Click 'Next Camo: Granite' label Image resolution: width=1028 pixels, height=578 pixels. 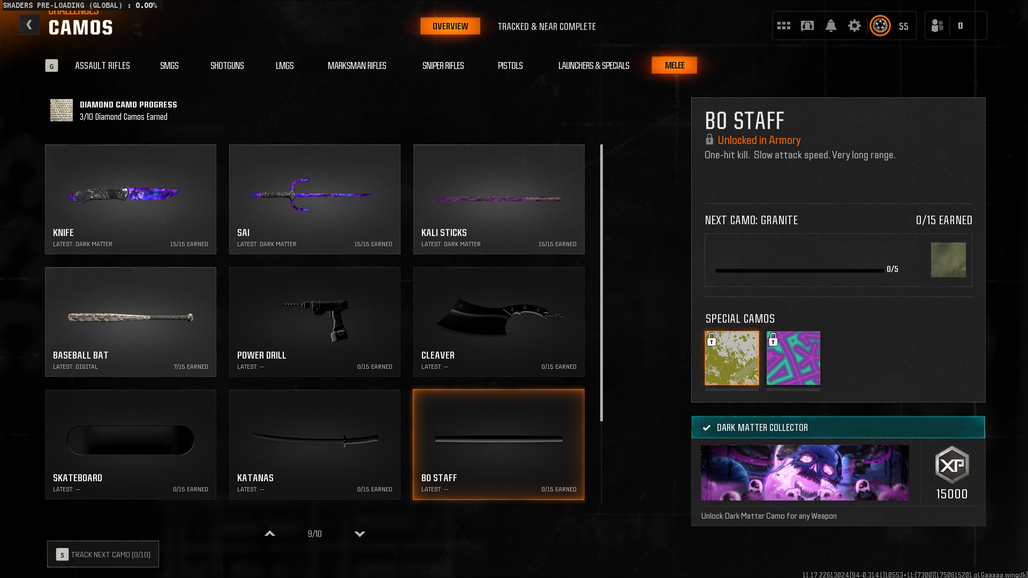[x=751, y=220]
